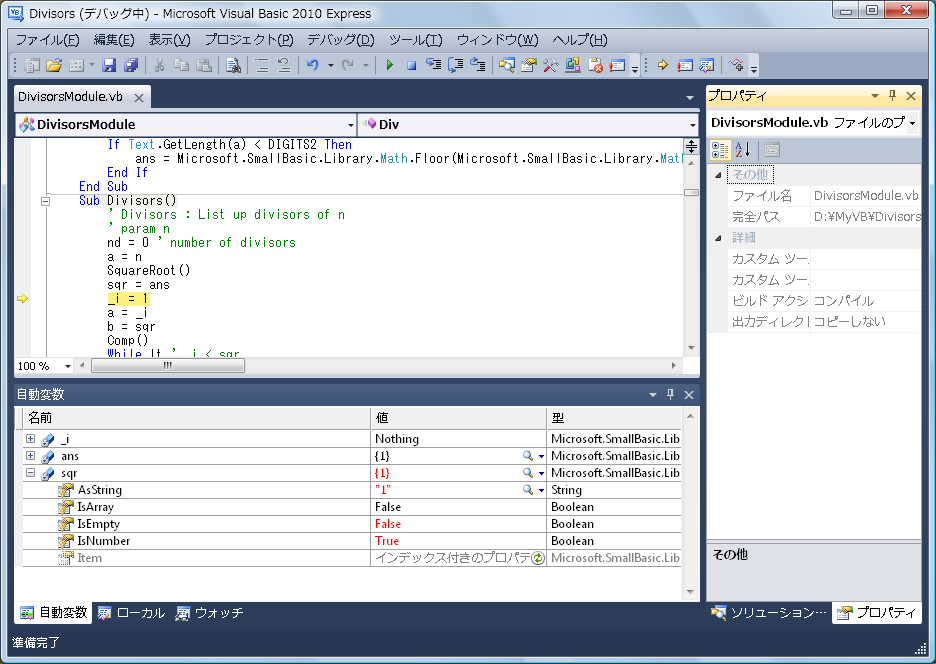Expand the ans variable tree node
936x664 pixels.
pos(31,456)
